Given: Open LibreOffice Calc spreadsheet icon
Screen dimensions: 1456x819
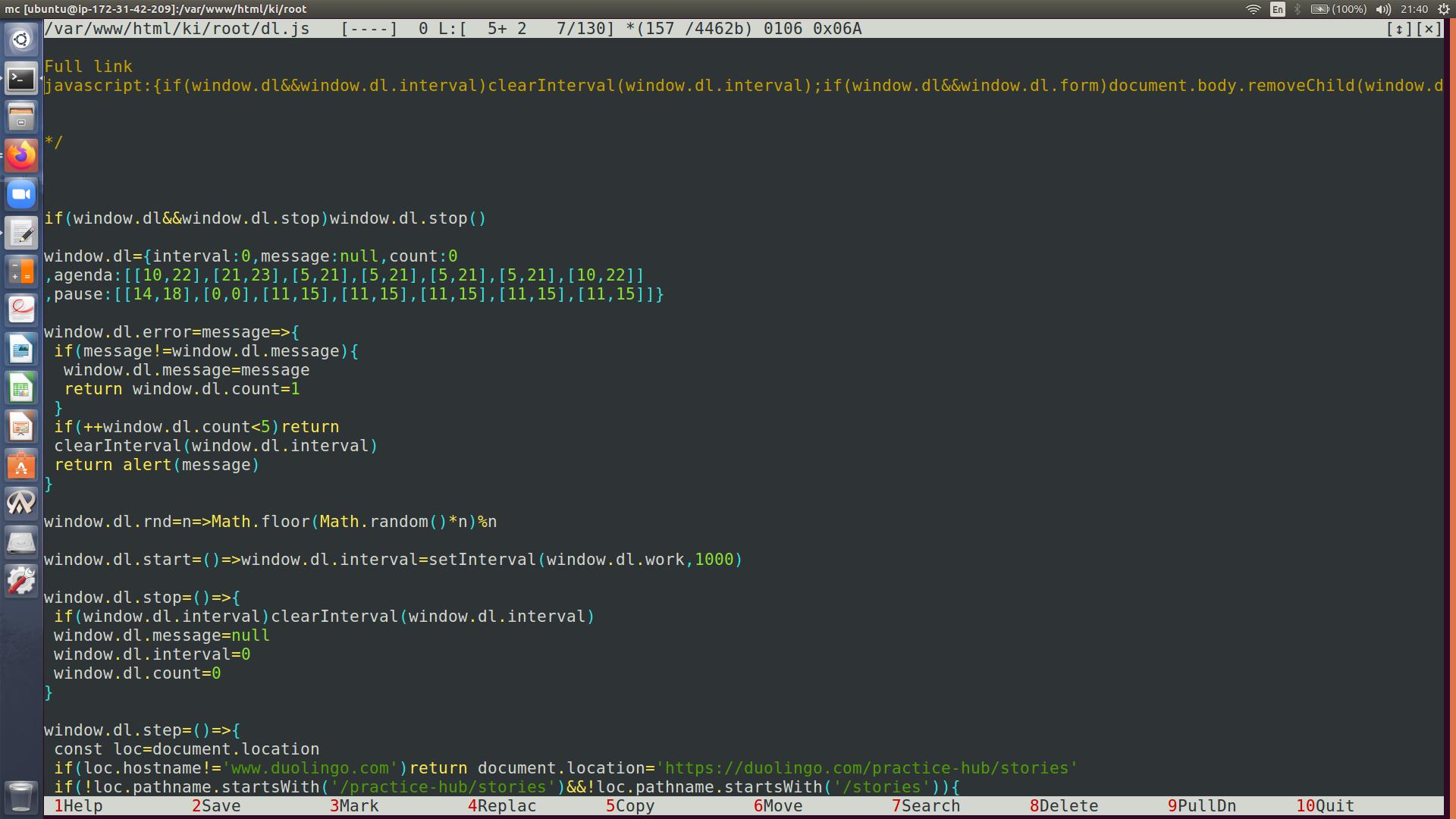Looking at the screenshot, I should tap(21, 388).
